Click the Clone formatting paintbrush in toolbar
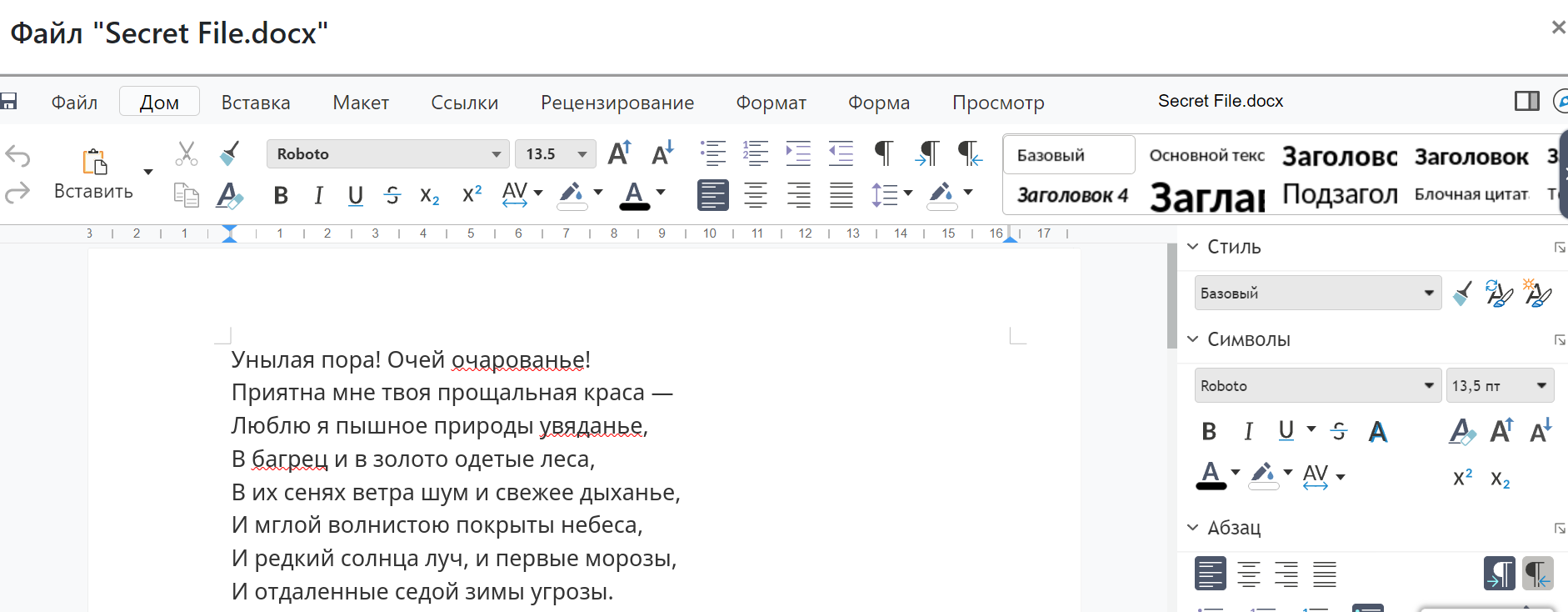The image size is (1568, 612). 229,153
